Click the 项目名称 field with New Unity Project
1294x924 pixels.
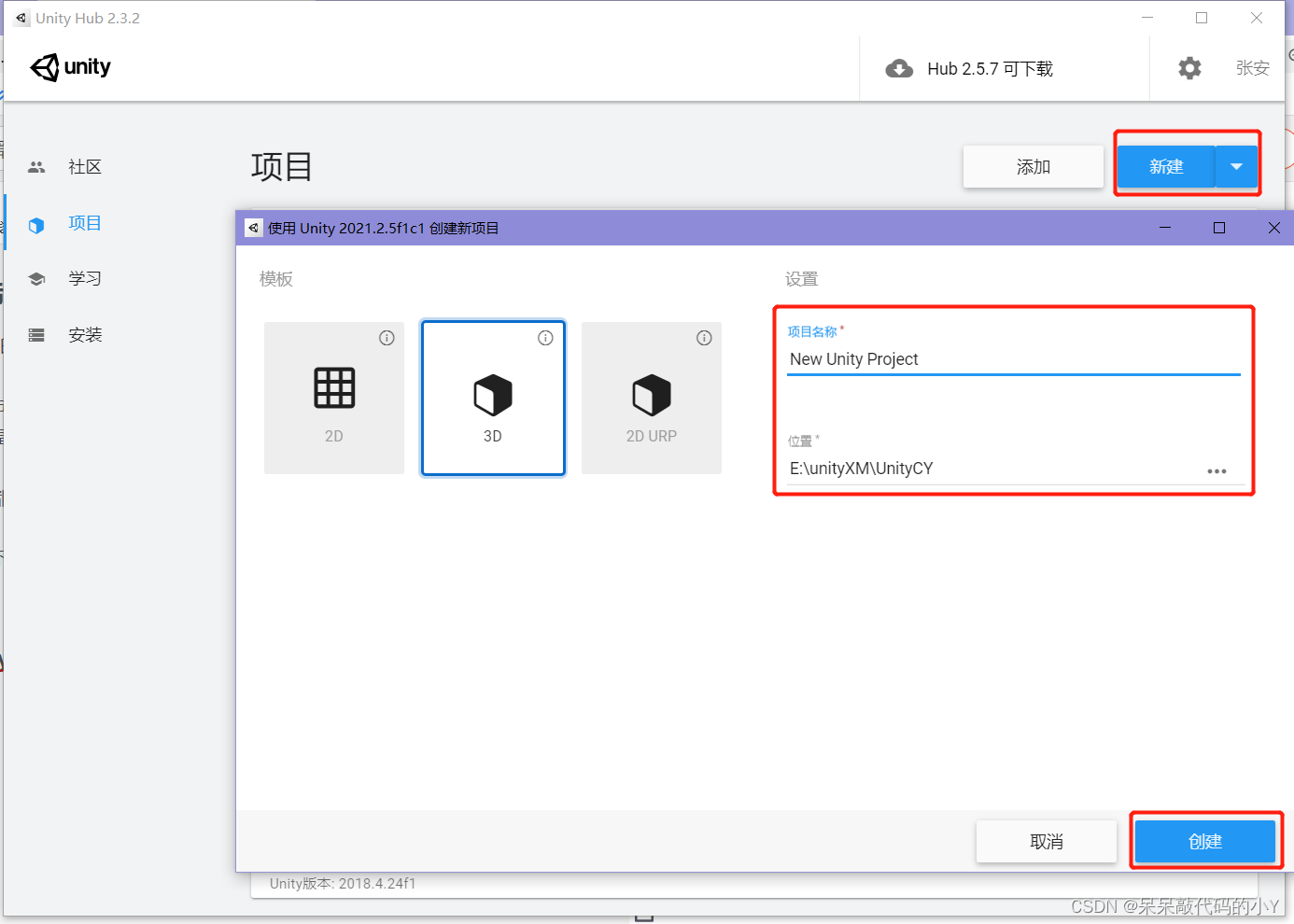pyautogui.click(x=1014, y=359)
